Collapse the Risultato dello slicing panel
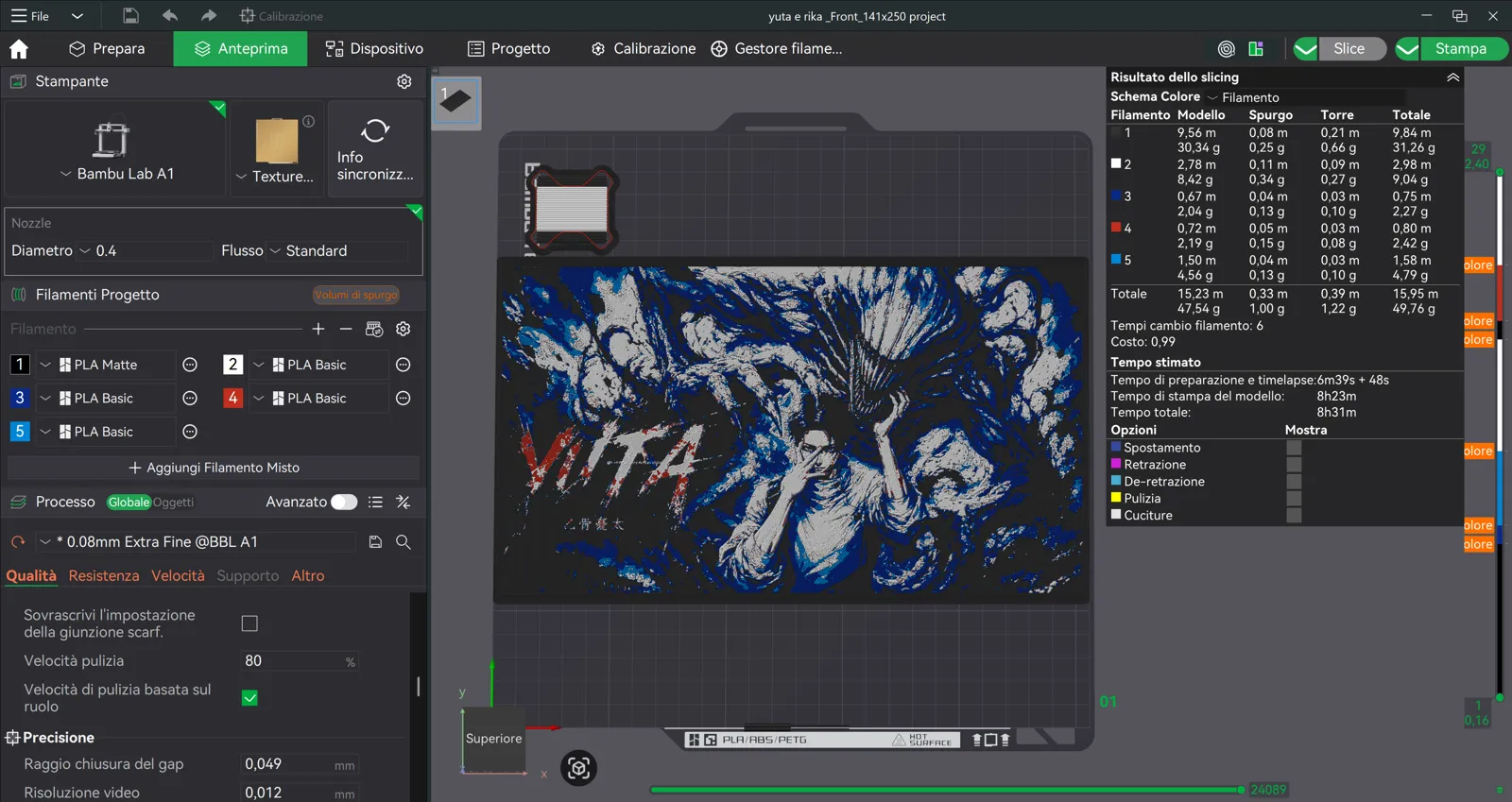1512x802 pixels. [x=1453, y=77]
